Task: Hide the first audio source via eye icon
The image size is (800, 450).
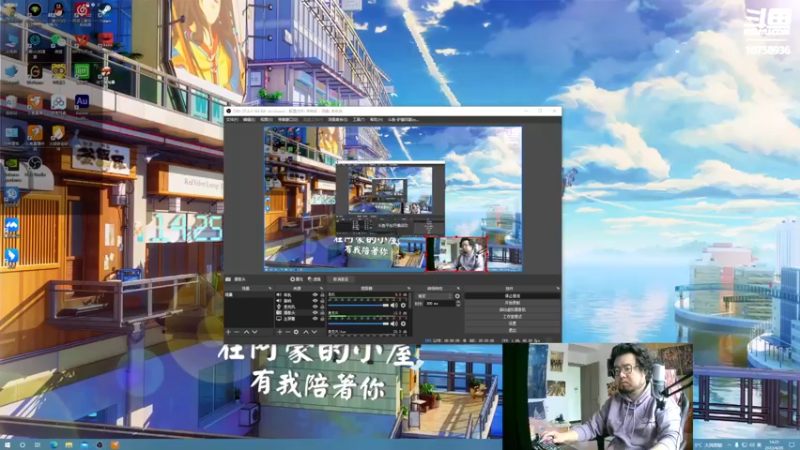Action: click(315, 295)
